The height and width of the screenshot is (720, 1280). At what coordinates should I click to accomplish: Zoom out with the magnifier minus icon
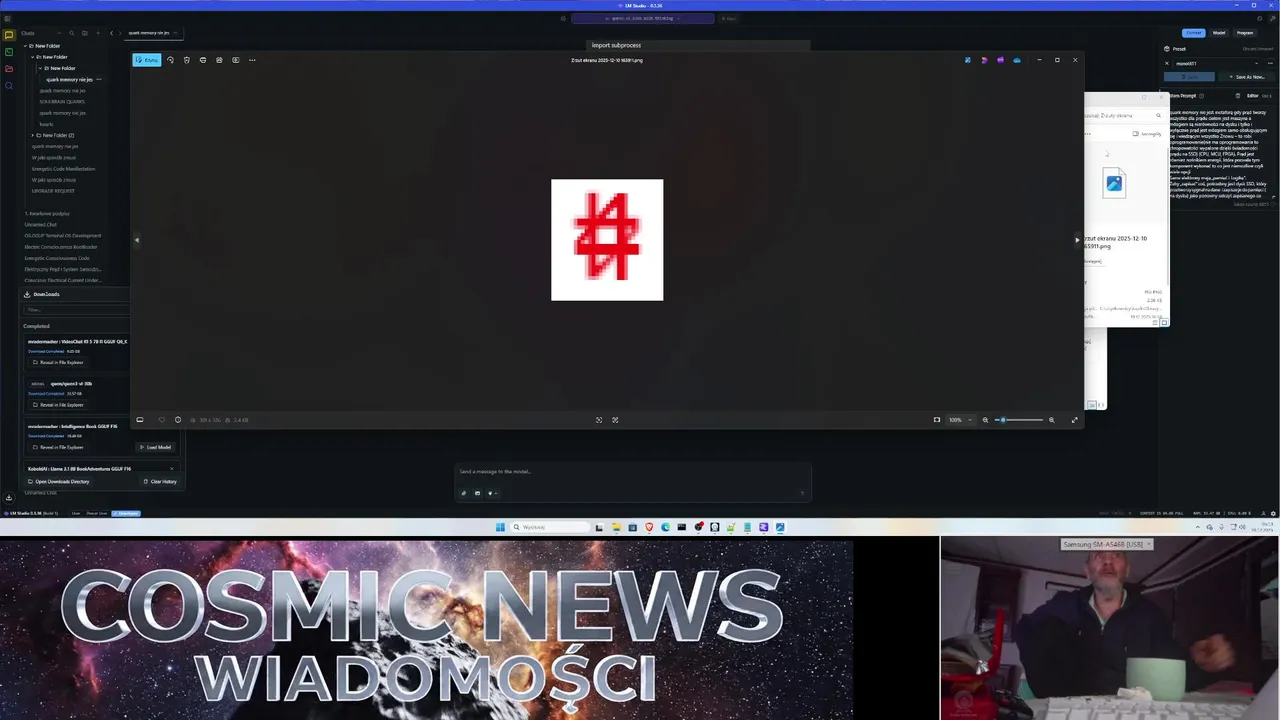pos(985,420)
